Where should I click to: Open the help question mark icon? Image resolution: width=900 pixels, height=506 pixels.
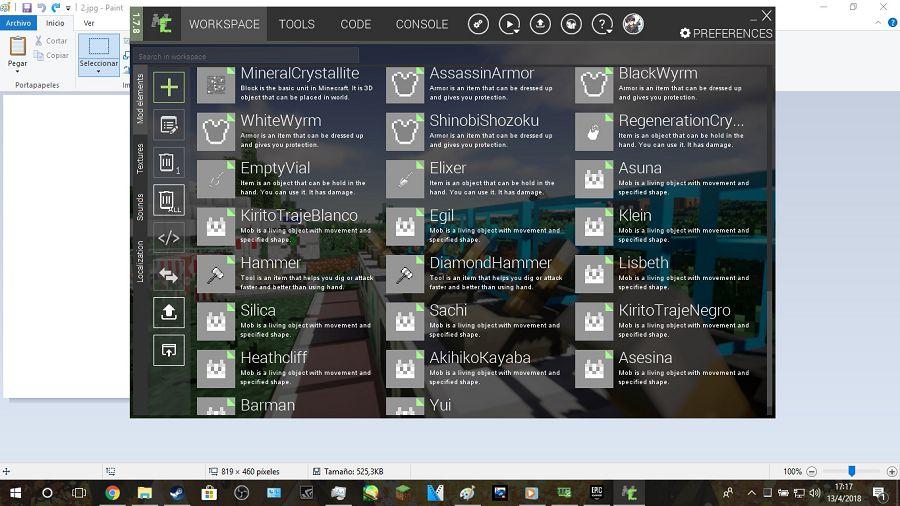[602, 24]
